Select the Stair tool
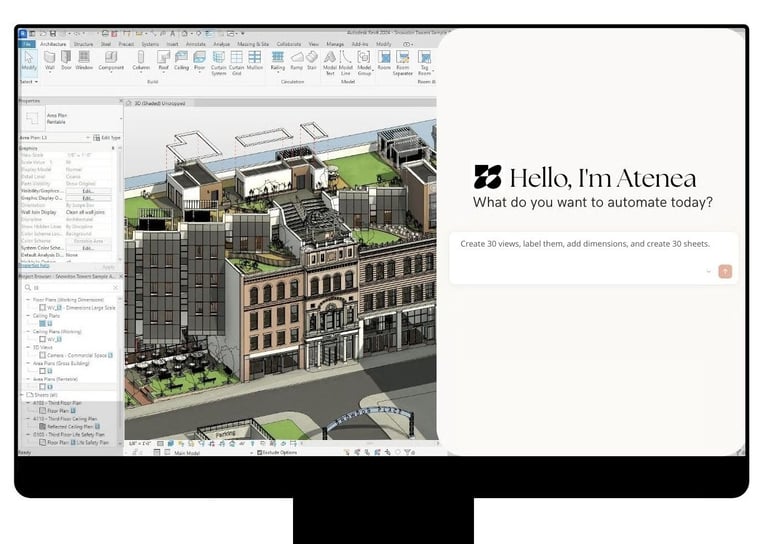The width and height of the screenshot is (768, 544). tap(312, 61)
